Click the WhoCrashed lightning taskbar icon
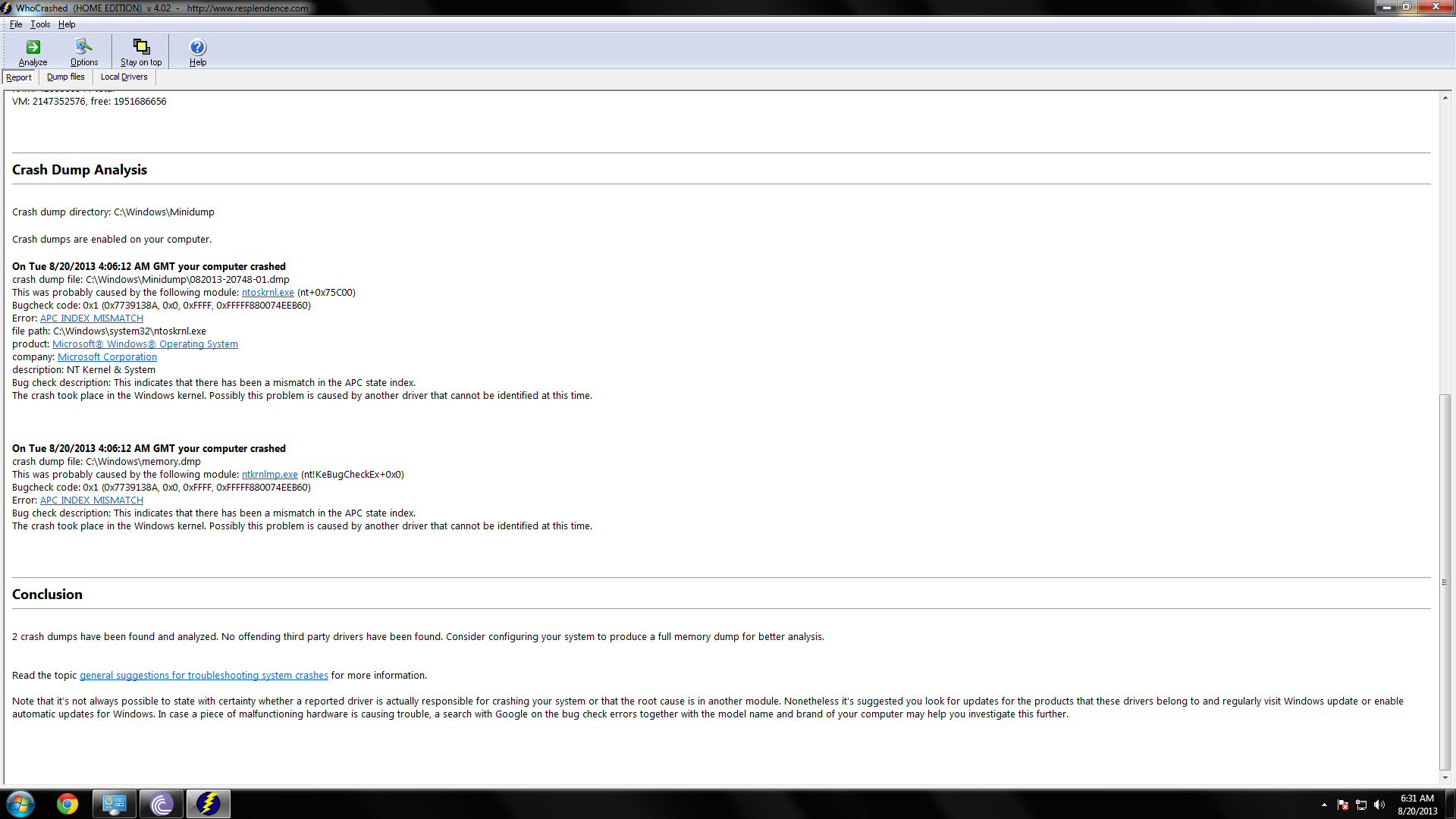The width and height of the screenshot is (1456, 819). point(208,804)
